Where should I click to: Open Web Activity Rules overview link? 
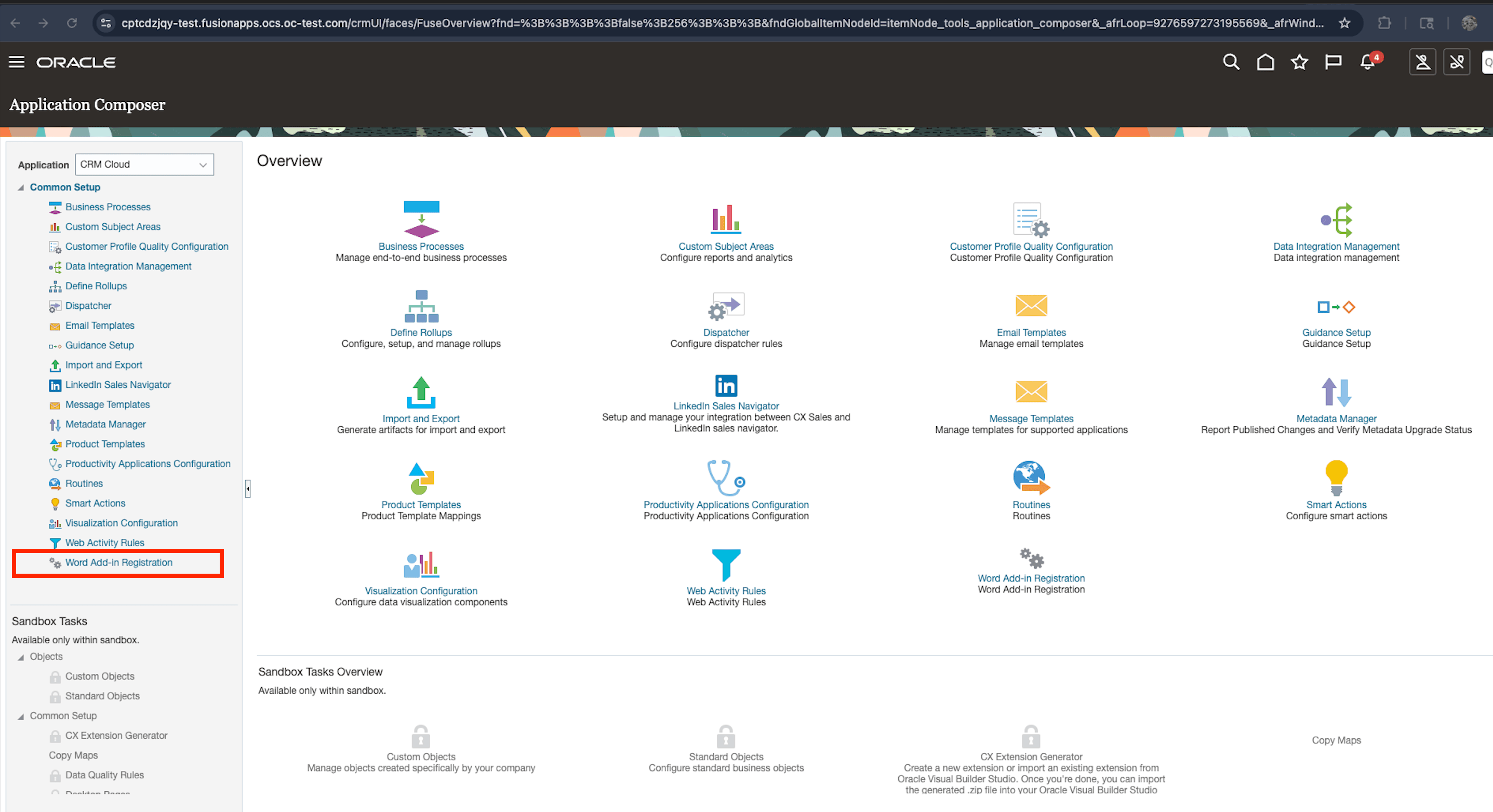pyautogui.click(x=726, y=591)
